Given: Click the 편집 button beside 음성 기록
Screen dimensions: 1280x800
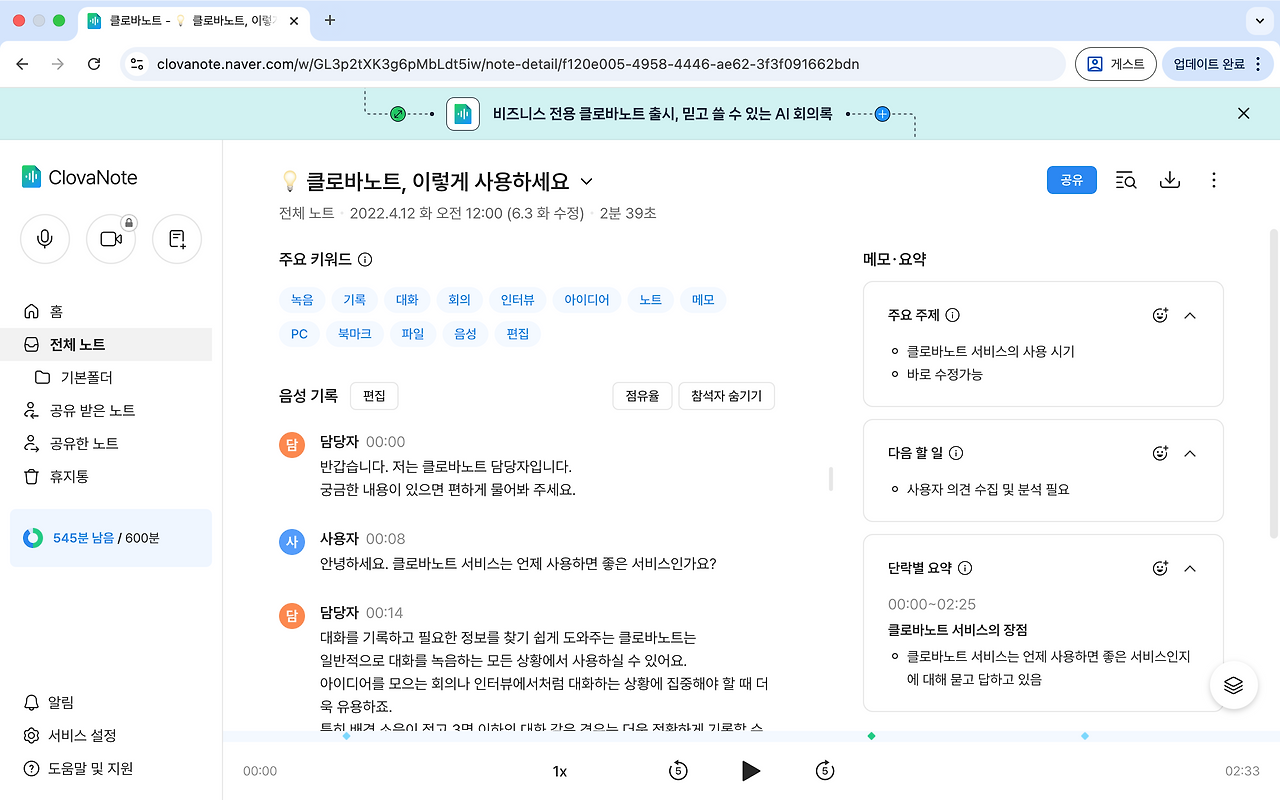Looking at the screenshot, I should [374, 396].
